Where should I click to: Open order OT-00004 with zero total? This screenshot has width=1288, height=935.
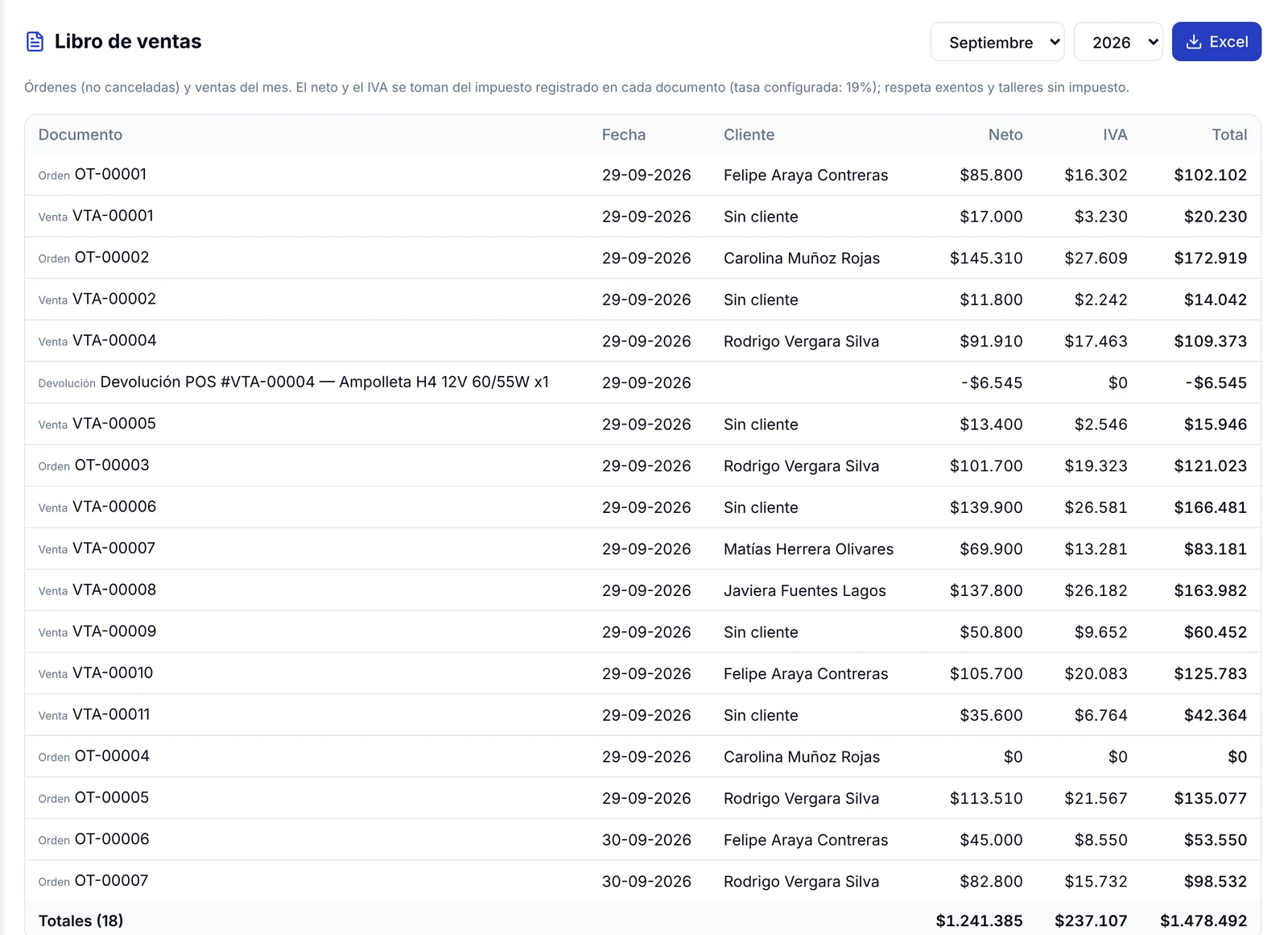pos(642,756)
